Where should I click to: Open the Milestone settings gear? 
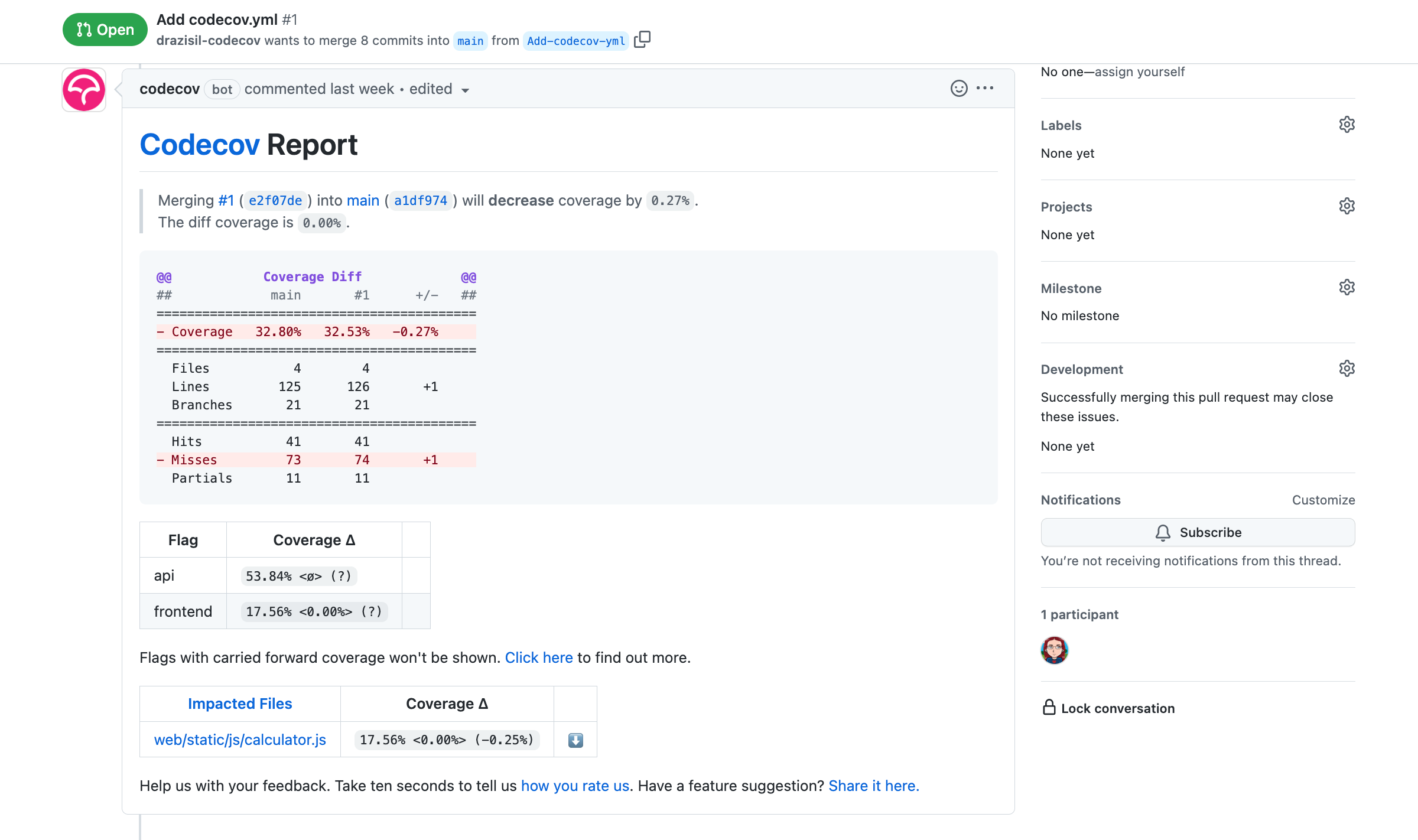coord(1347,287)
